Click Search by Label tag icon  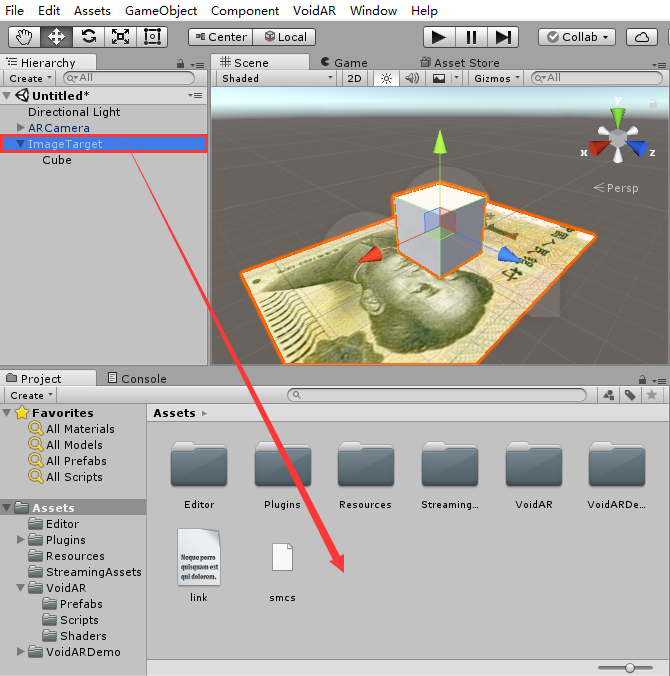(630, 395)
